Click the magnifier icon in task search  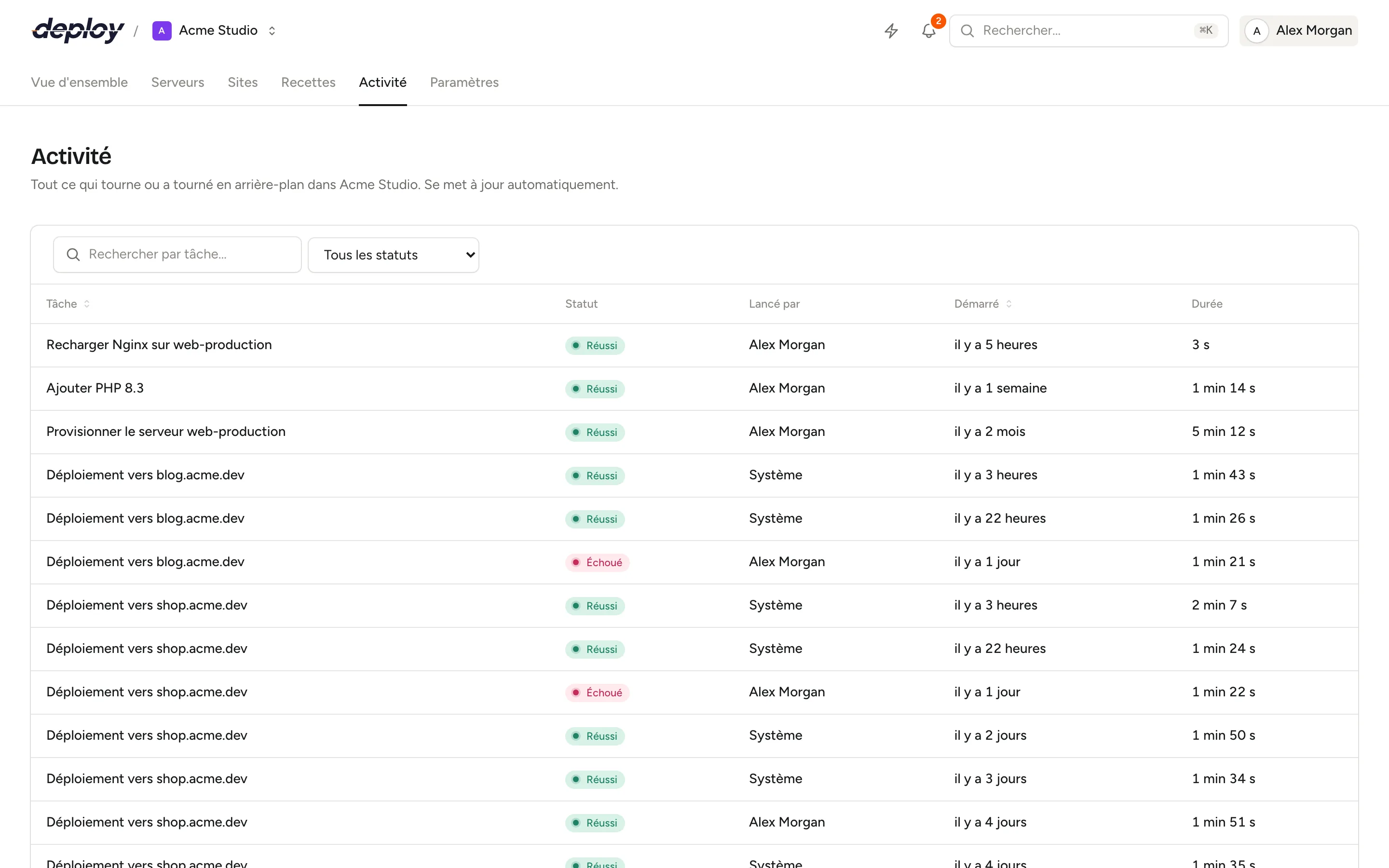(x=73, y=254)
